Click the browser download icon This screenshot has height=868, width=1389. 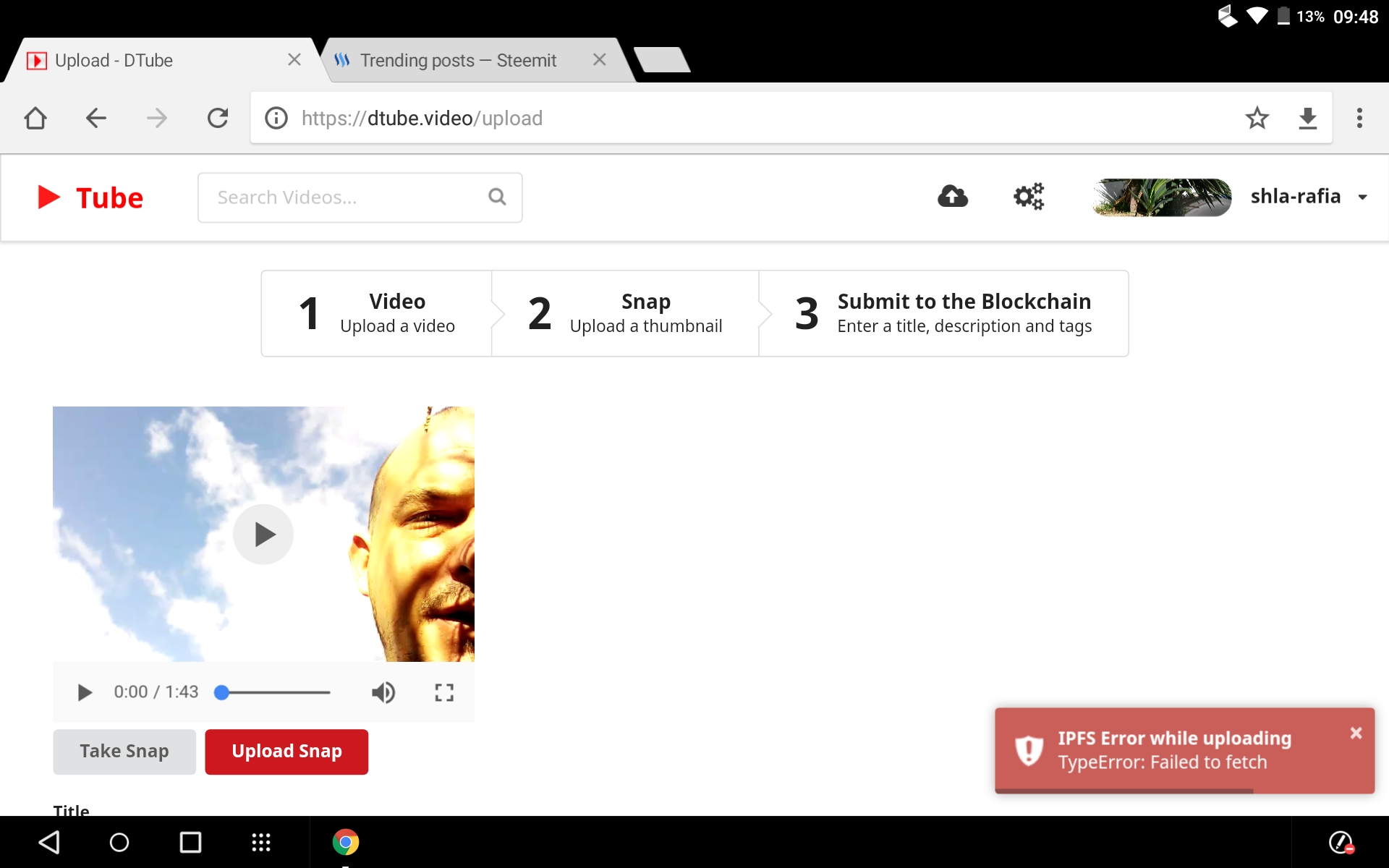(x=1307, y=118)
